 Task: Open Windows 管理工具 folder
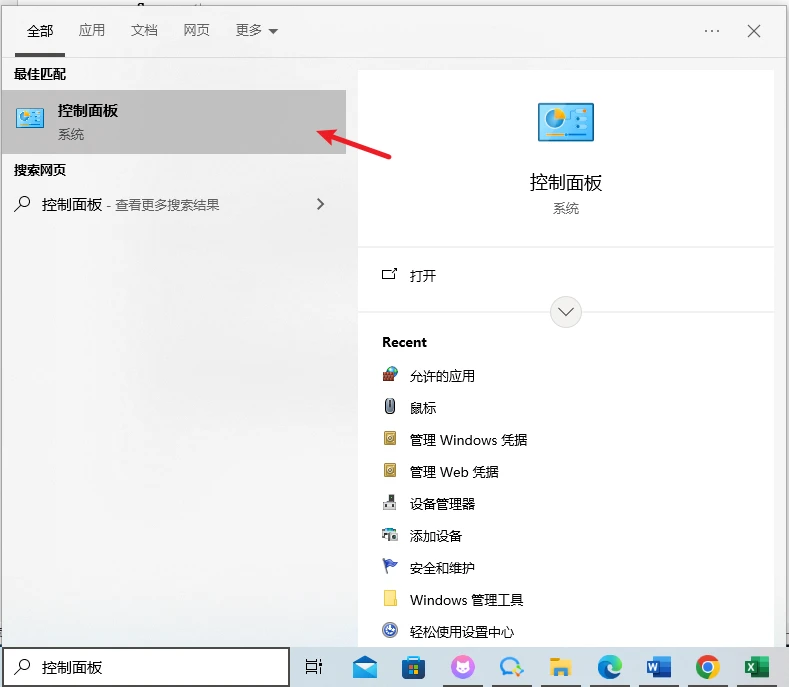466,600
